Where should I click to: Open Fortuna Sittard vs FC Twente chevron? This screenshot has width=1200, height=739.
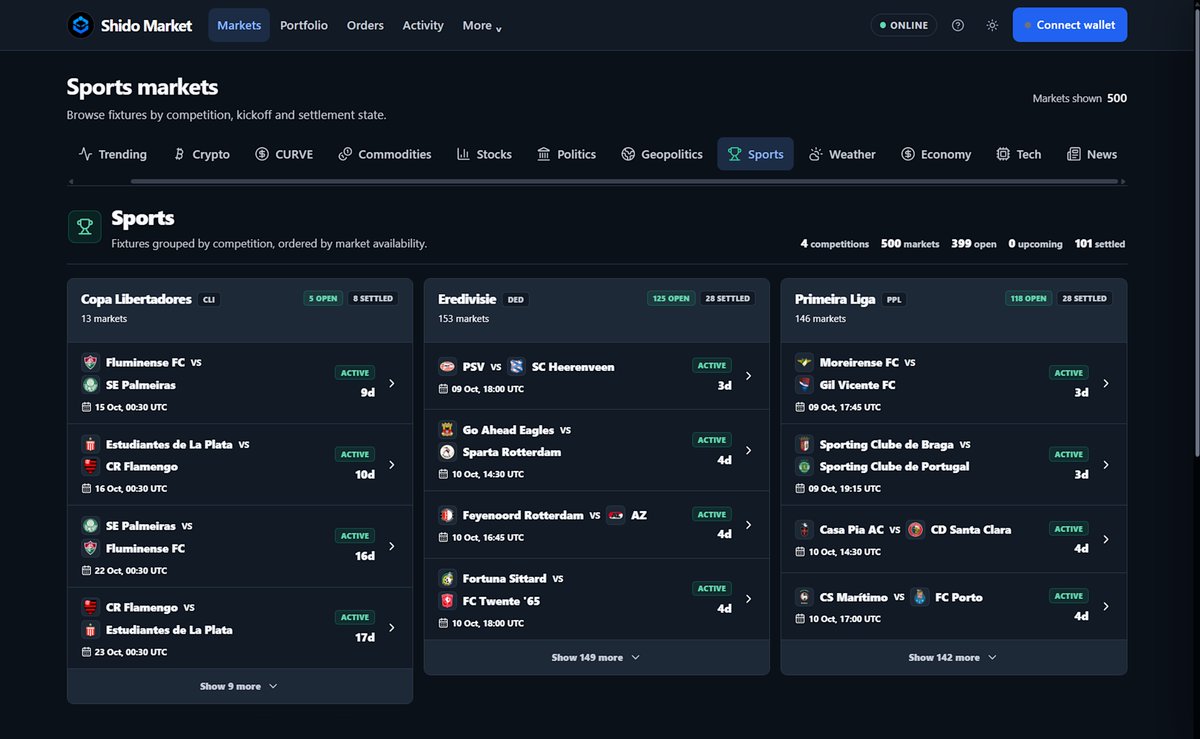(x=748, y=599)
